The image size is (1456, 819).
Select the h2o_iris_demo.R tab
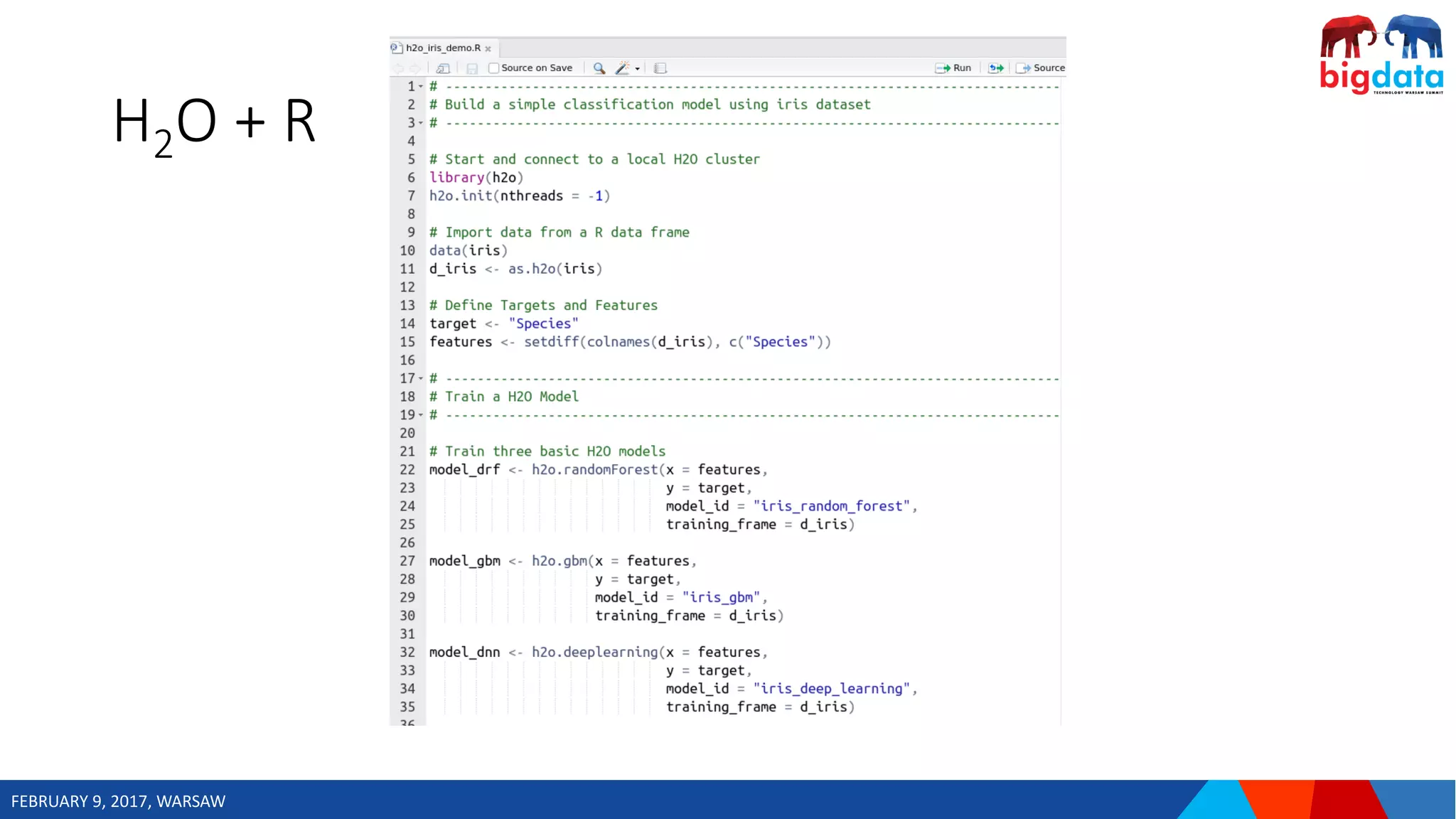point(442,48)
